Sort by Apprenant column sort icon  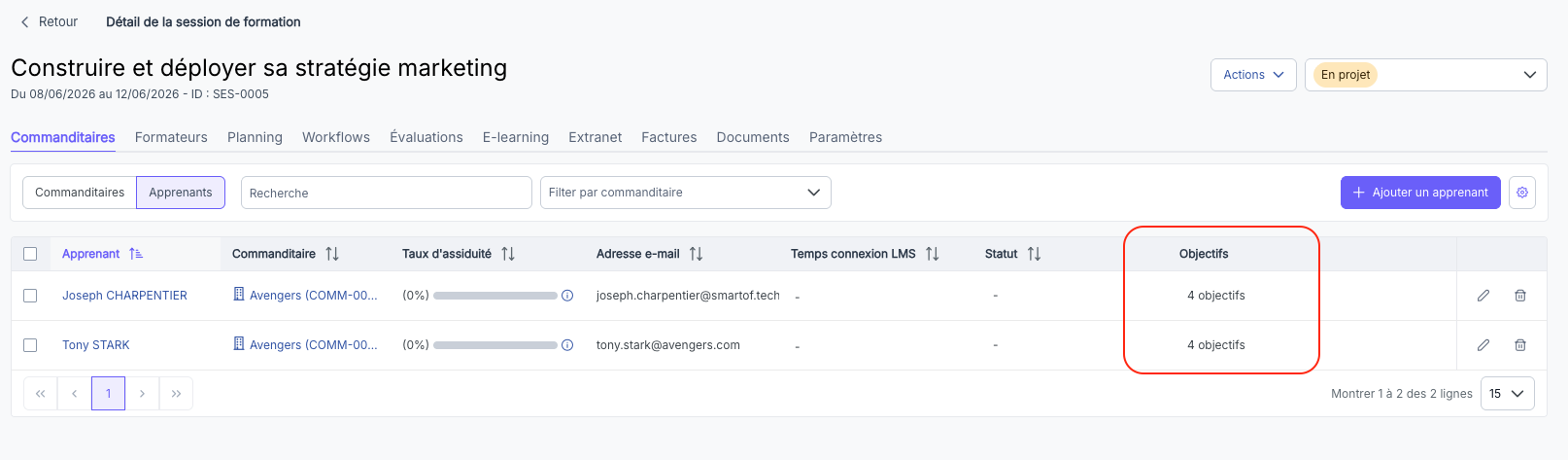[x=136, y=254]
